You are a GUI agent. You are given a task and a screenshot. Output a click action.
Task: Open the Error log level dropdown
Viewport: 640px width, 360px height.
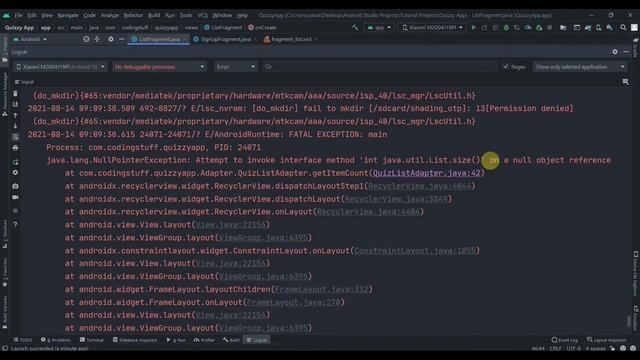tap(236, 67)
